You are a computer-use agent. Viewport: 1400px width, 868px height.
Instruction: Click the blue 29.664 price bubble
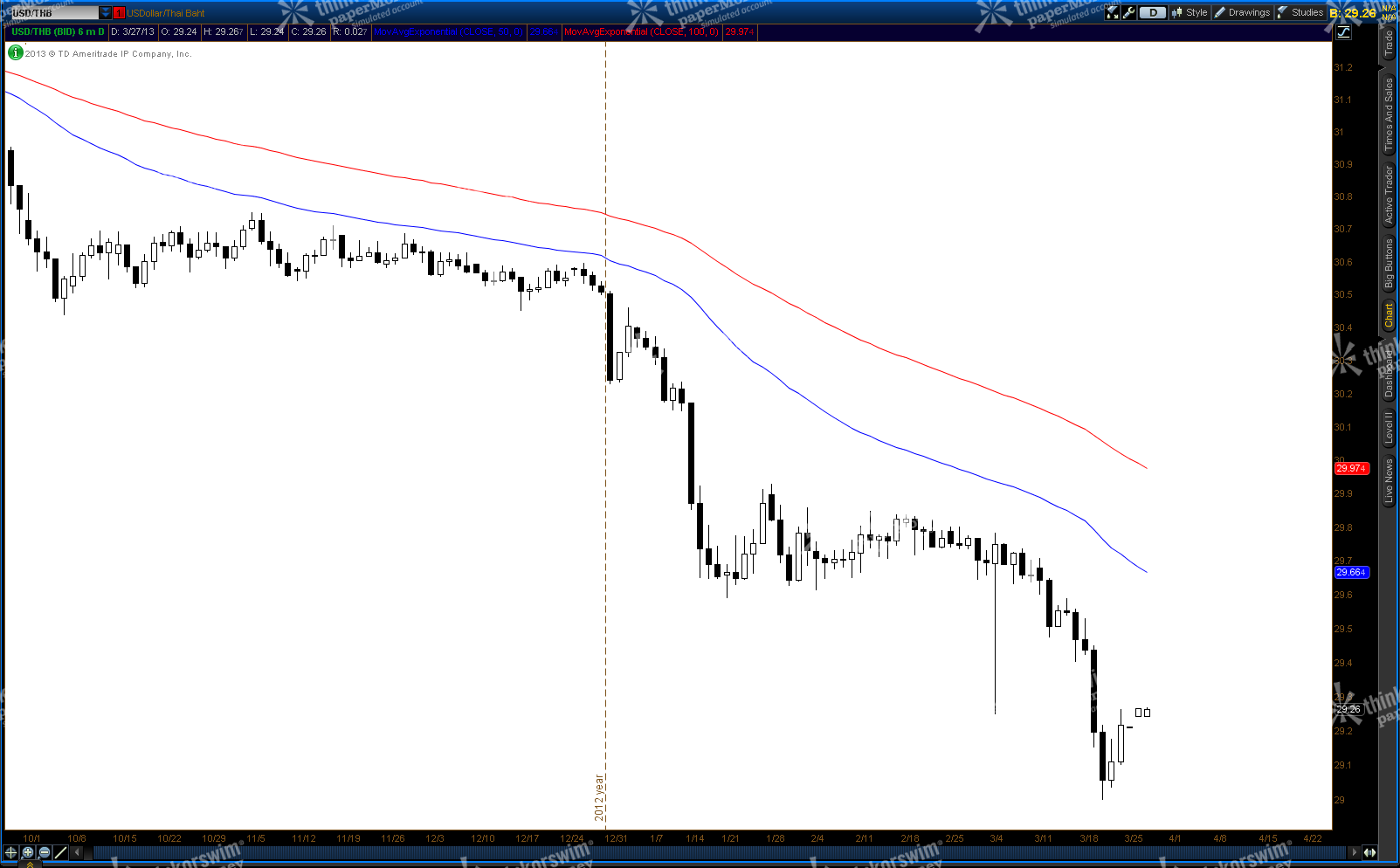(x=1350, y=573)
